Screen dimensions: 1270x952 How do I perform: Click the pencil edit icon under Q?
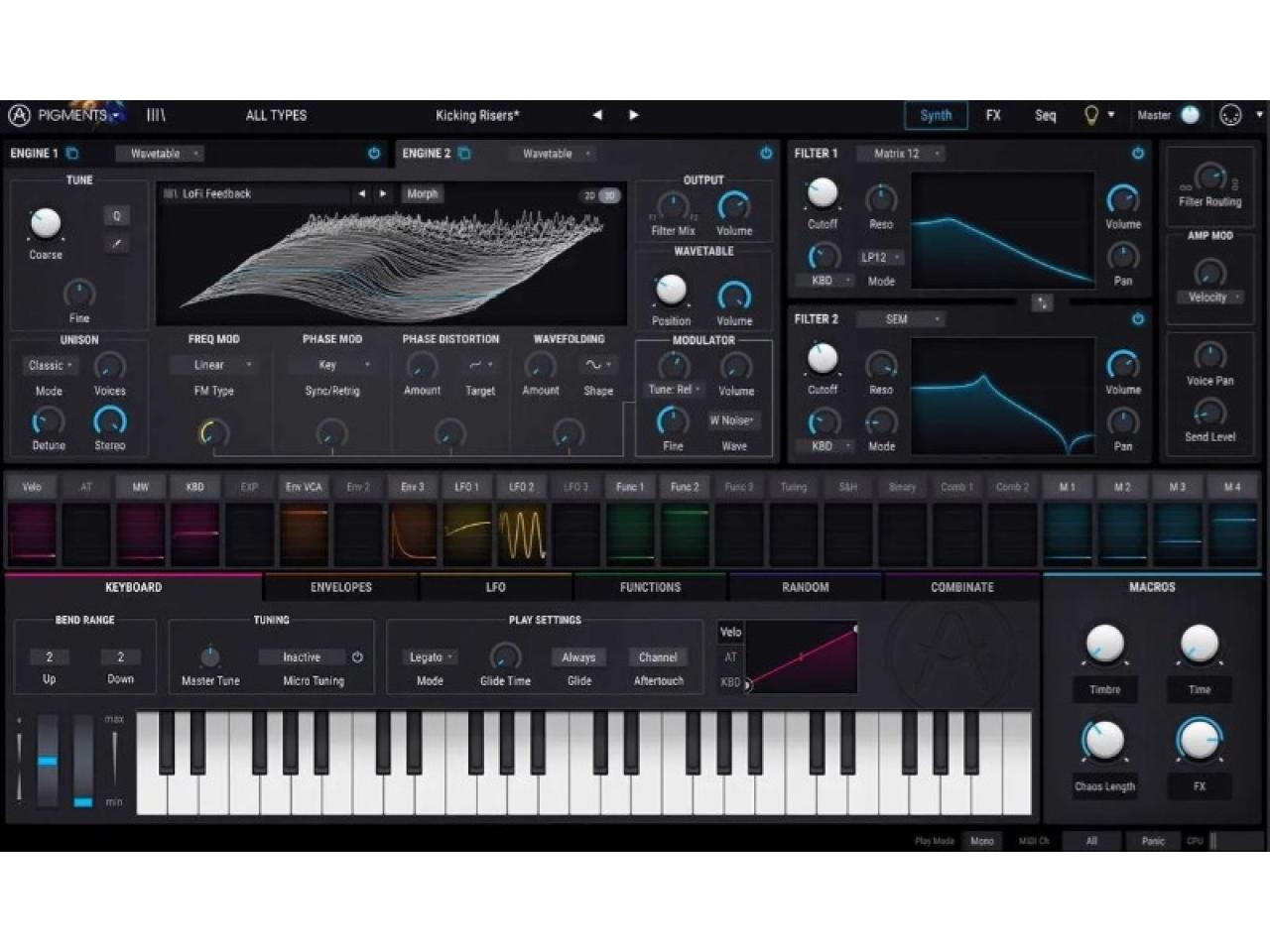click(116, 243)
